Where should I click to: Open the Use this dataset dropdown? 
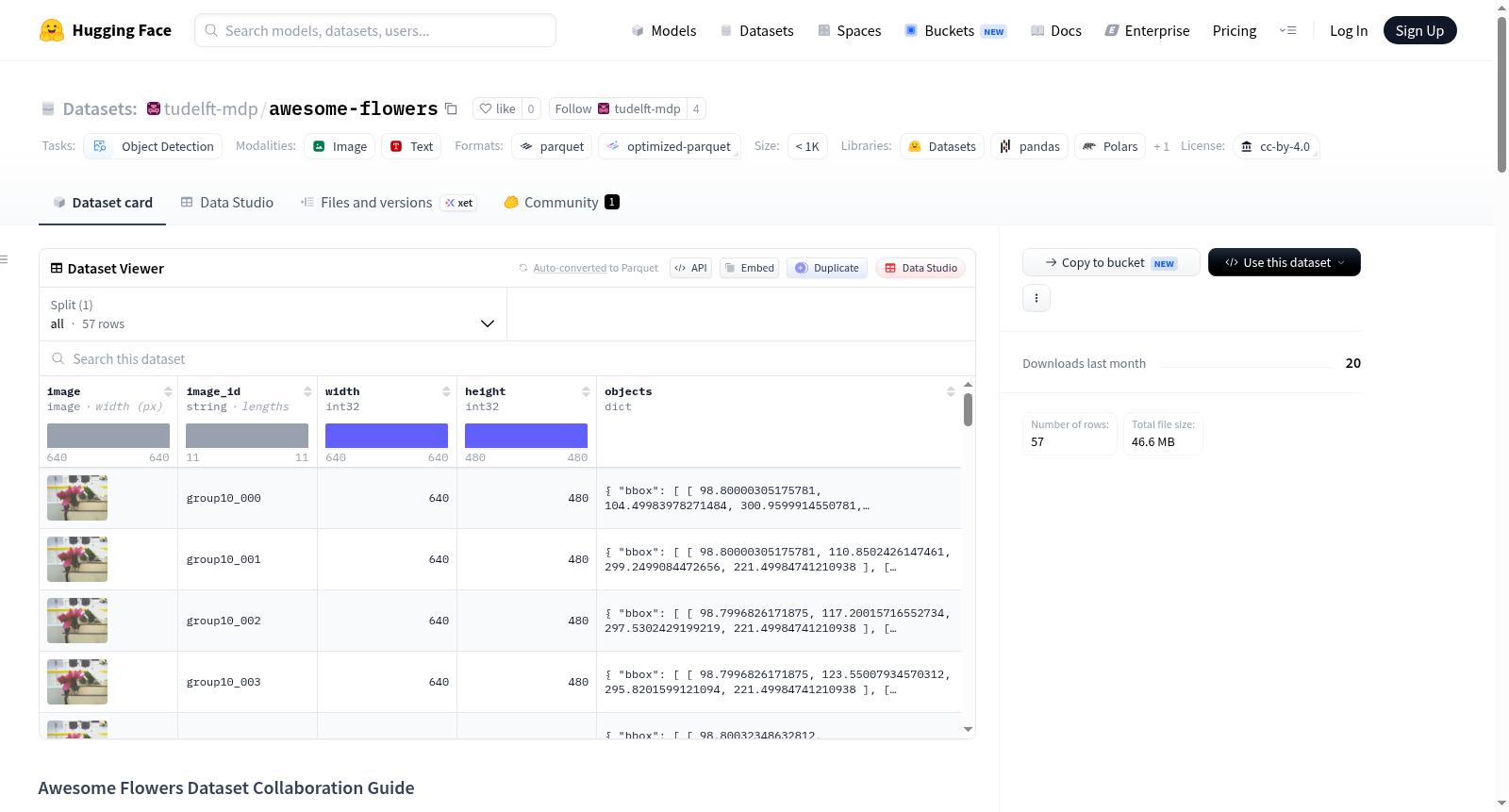tap(1285, 262)
